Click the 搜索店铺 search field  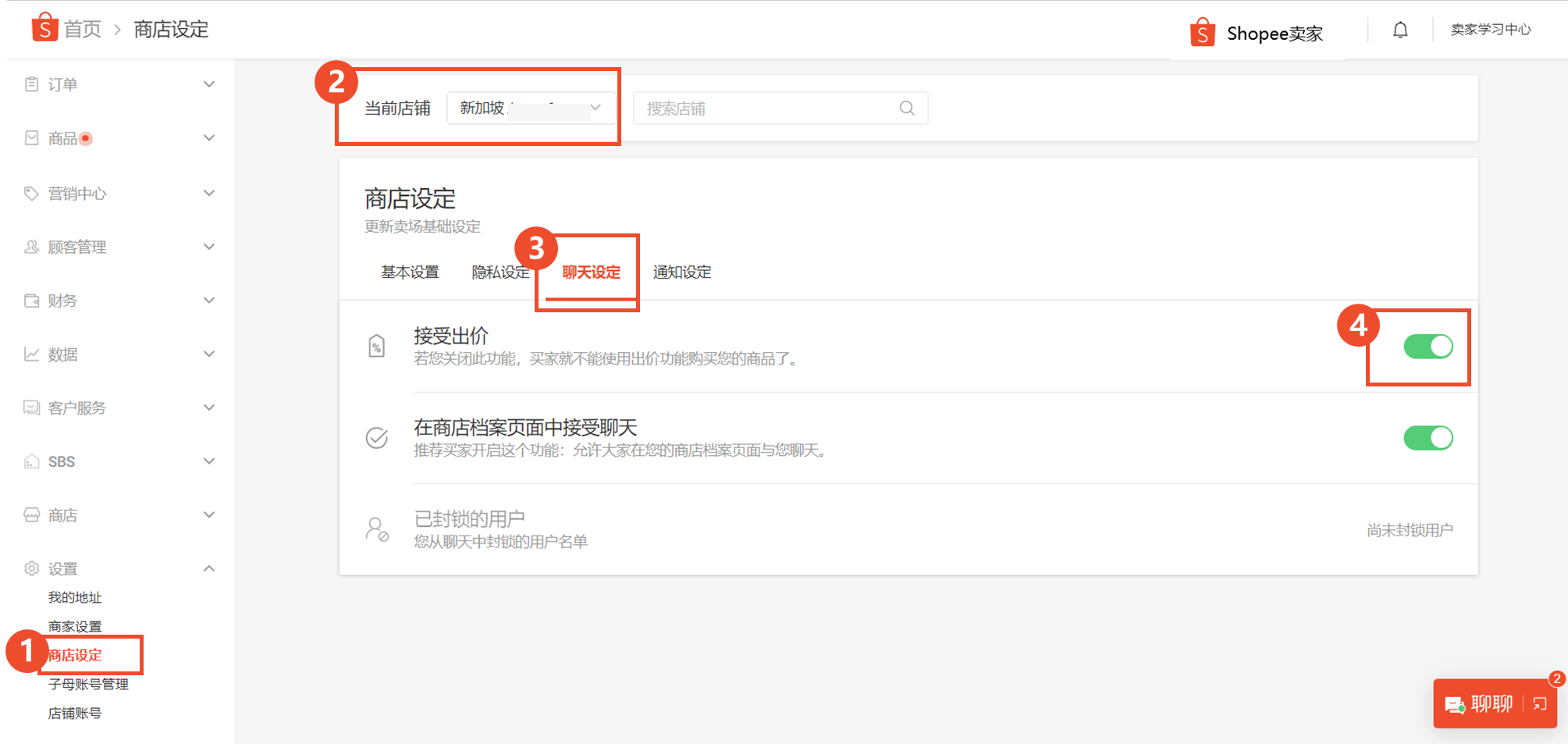coord(780,109)
